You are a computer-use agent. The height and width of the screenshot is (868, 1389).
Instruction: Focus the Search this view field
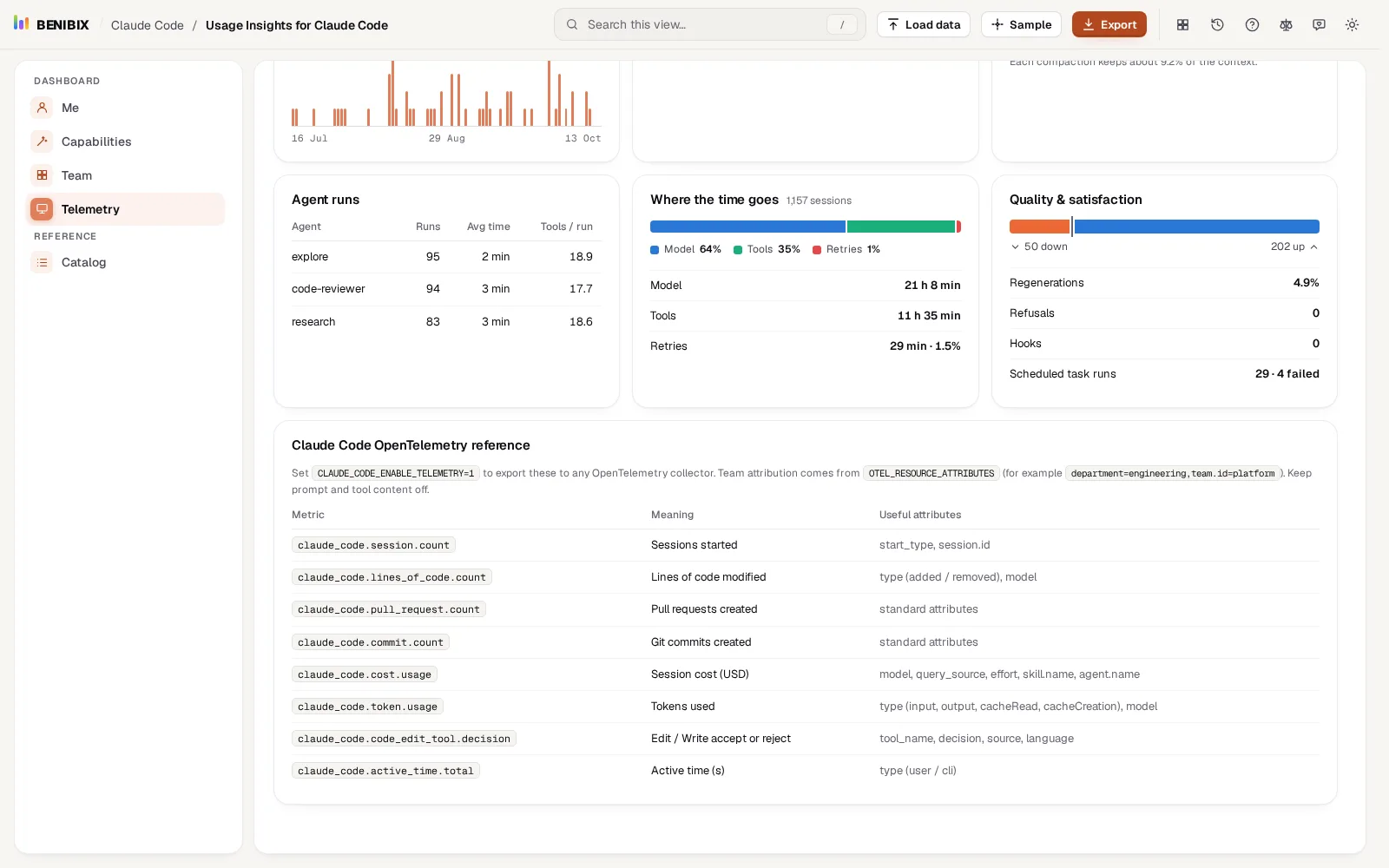pyautogui.click(x=709, y=24)
